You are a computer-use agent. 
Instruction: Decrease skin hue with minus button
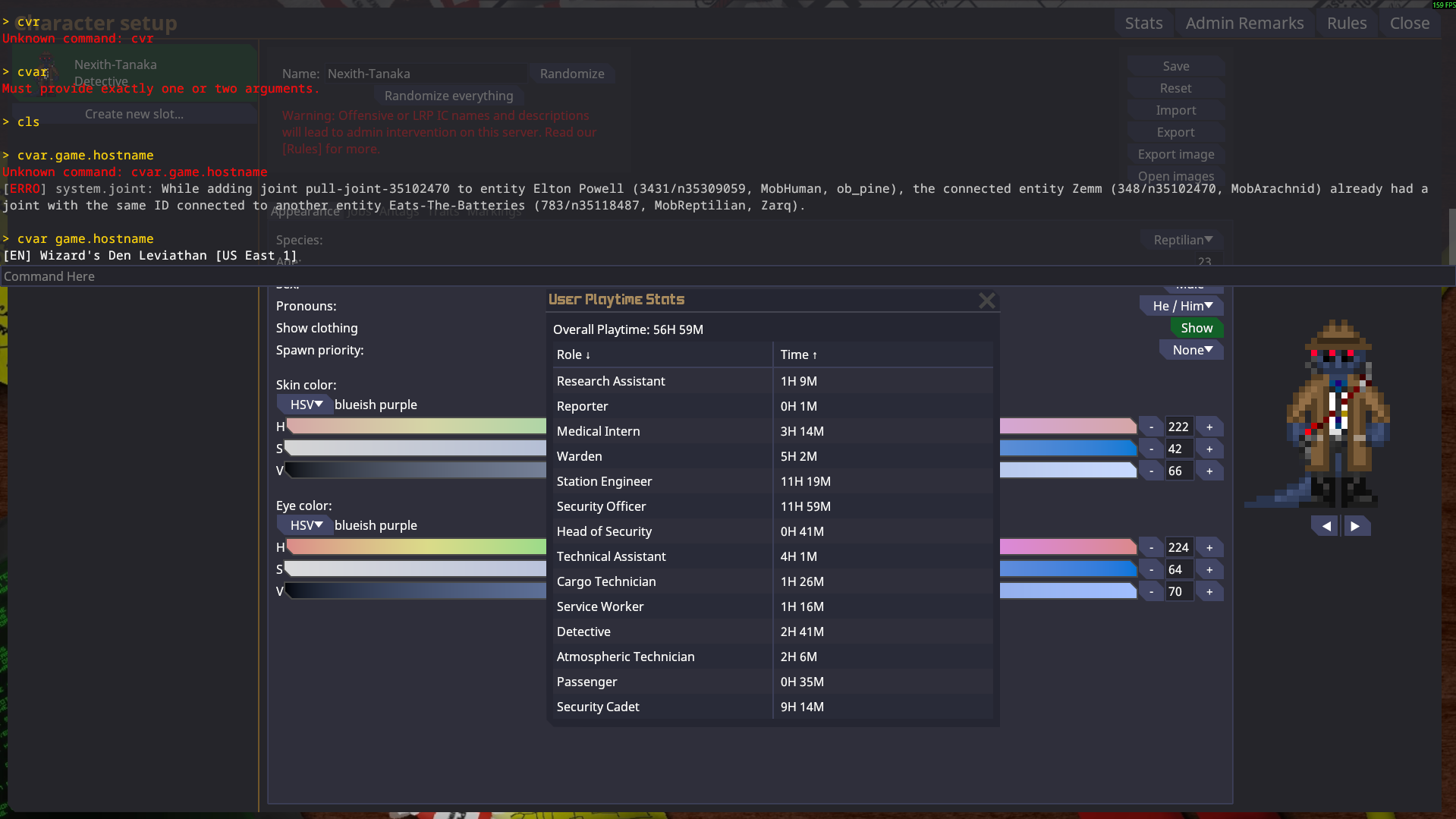(1151, 427)
